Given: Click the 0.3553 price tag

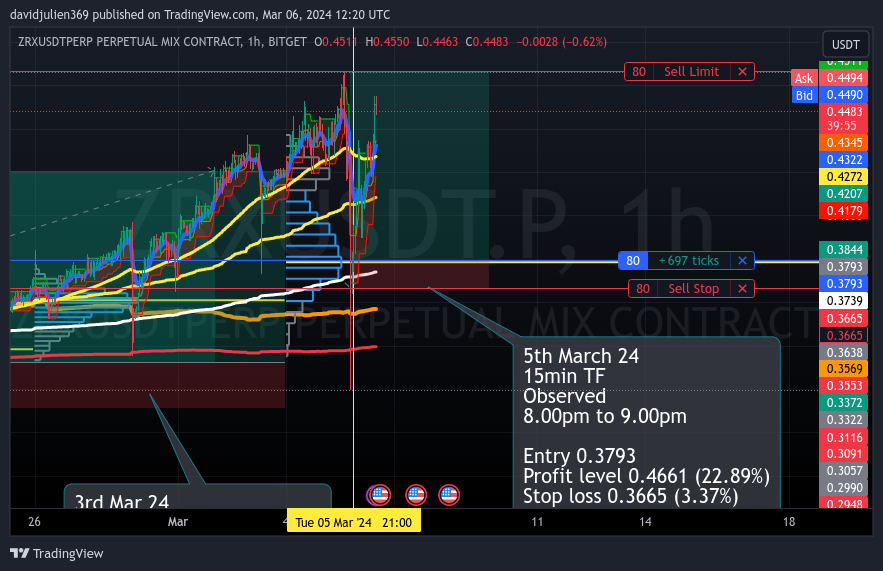Looking at the screenshot, I should click(844, 386).
